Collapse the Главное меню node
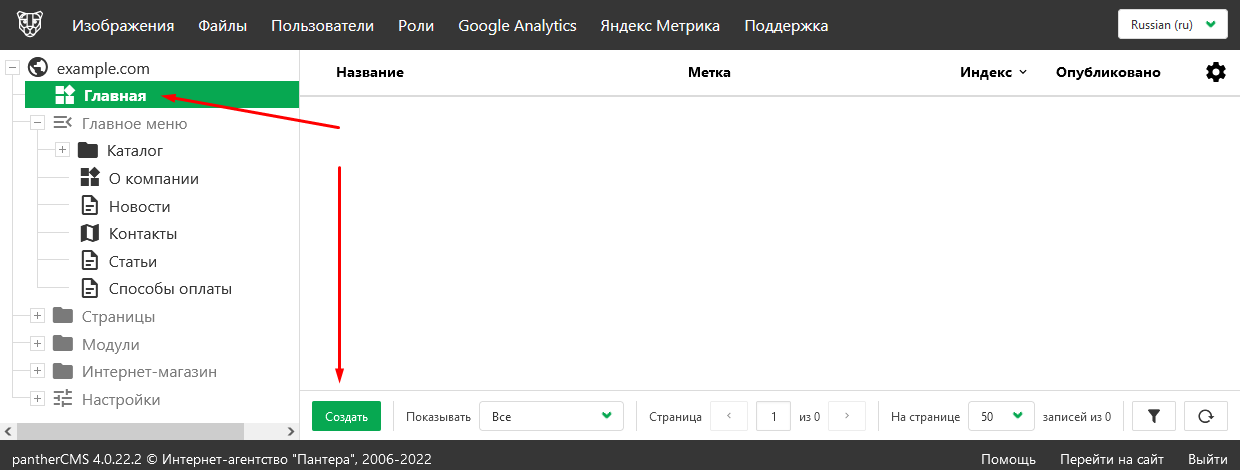 [37, 124]
